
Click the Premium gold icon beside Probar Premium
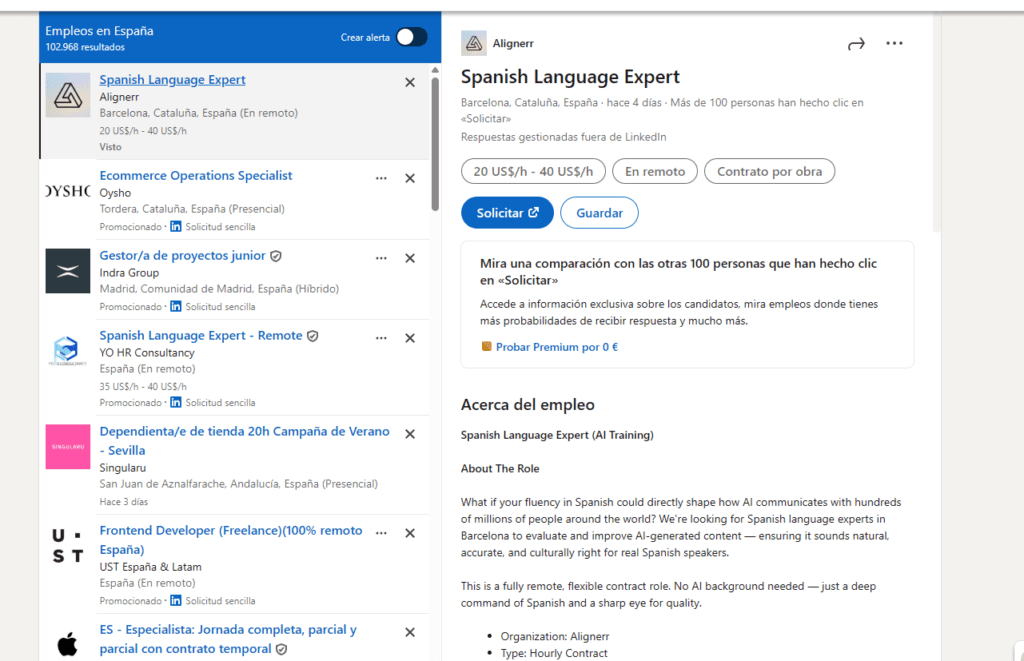(487, 346)
